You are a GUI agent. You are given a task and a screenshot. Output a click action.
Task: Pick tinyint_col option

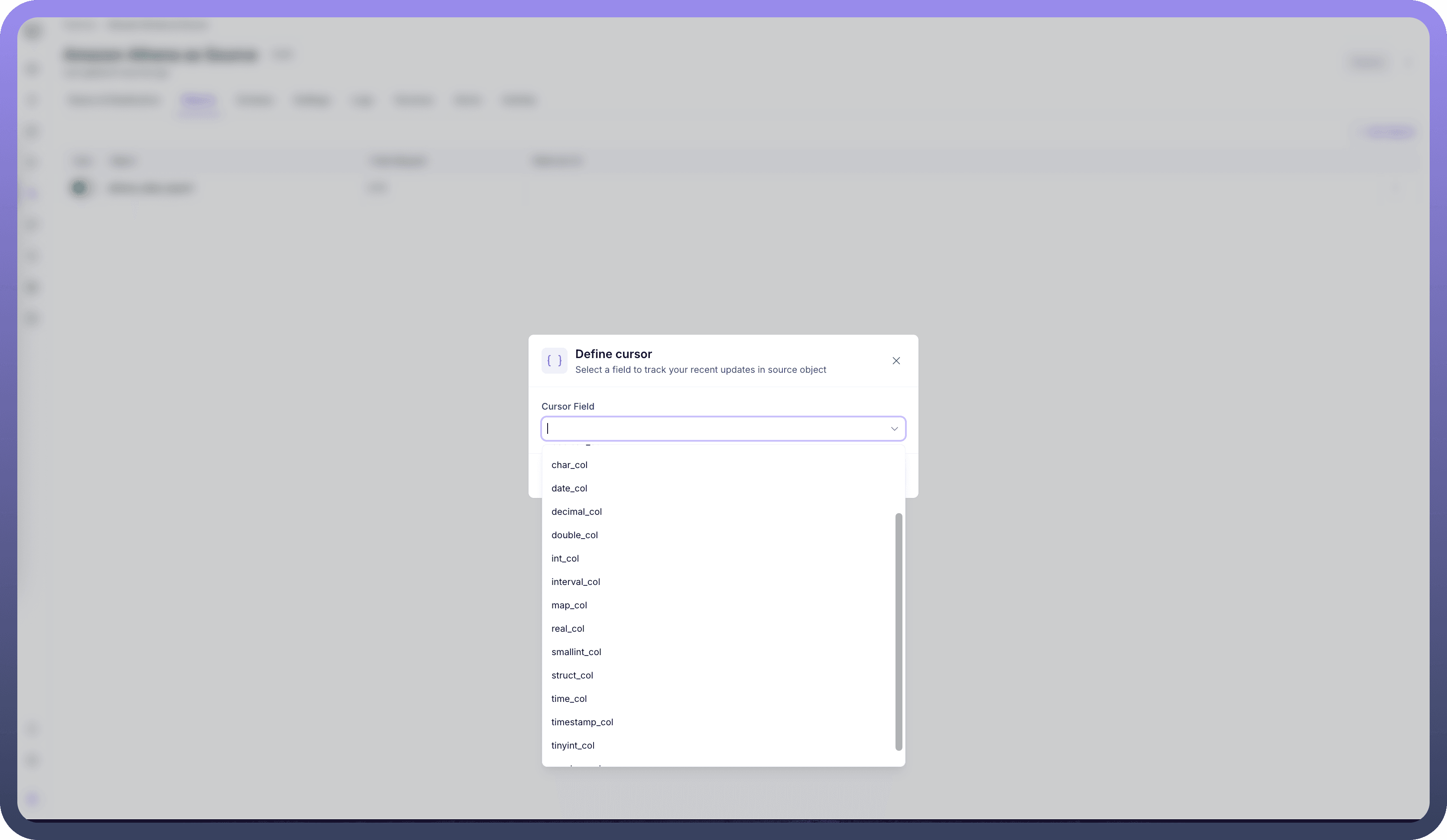click(x=572, y=745)
